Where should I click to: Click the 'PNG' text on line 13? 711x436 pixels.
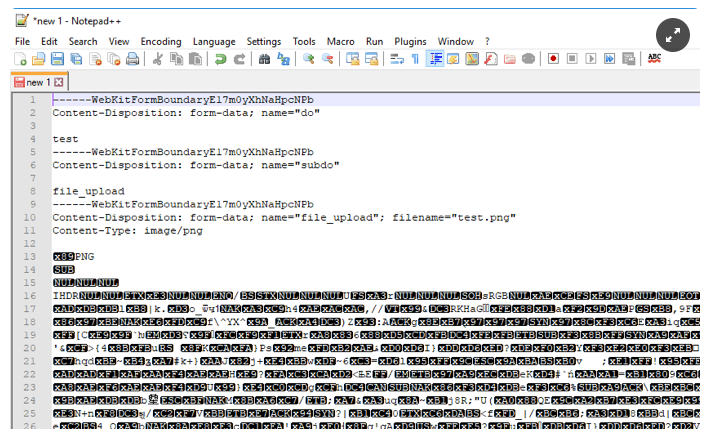coord(85,257)
